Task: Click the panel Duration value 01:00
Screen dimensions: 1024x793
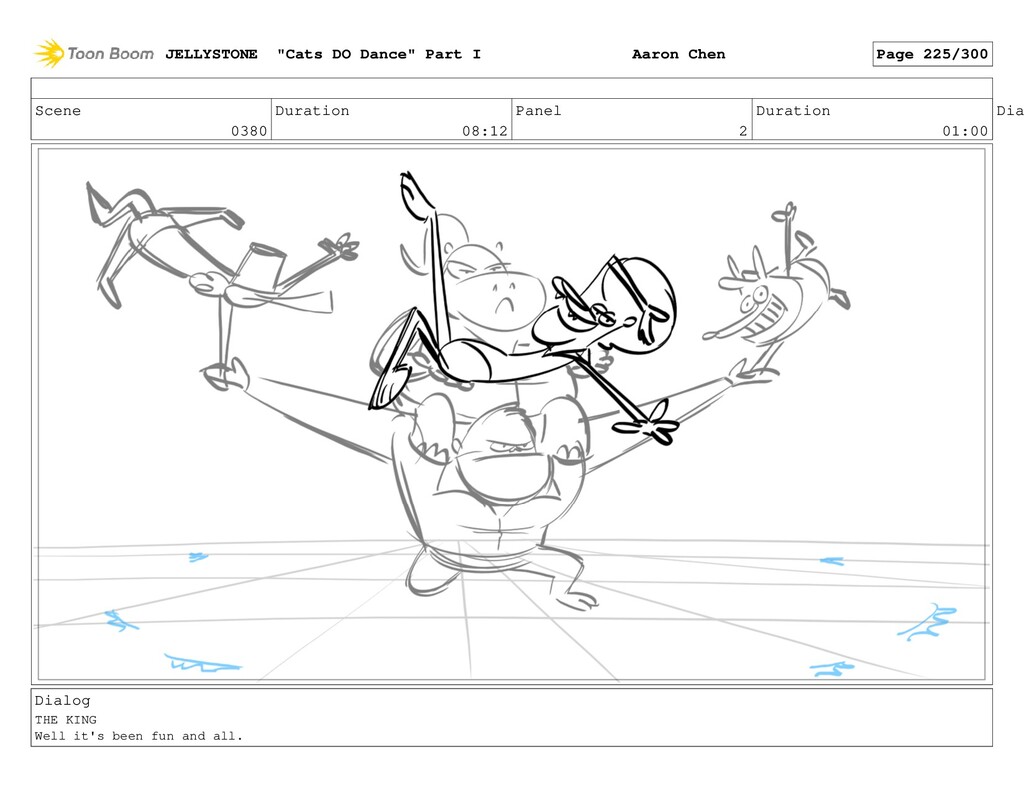Action: tap(965, 131)
